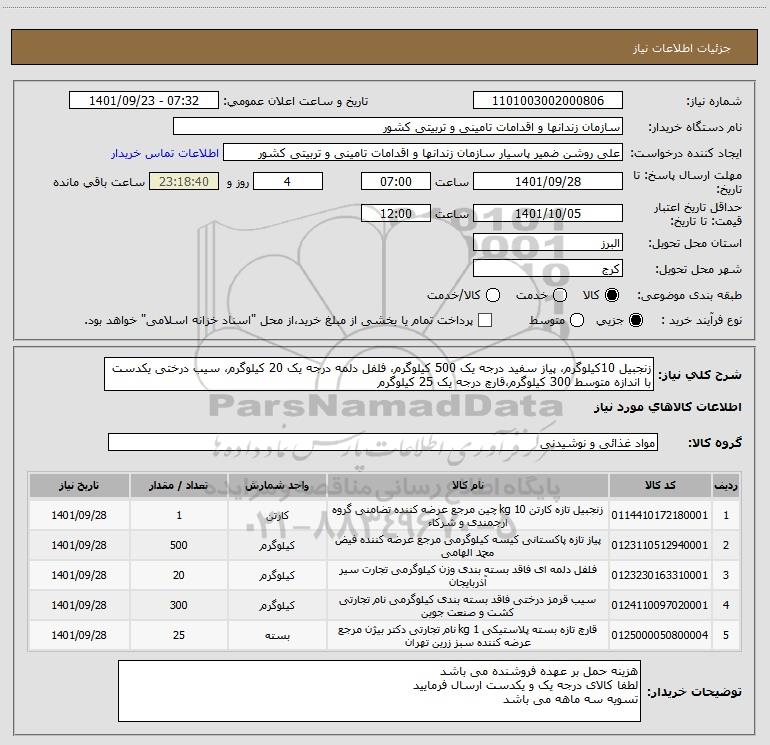Click the delivery province field البرز
Screen dimensions: 770x745
point(548,243)
